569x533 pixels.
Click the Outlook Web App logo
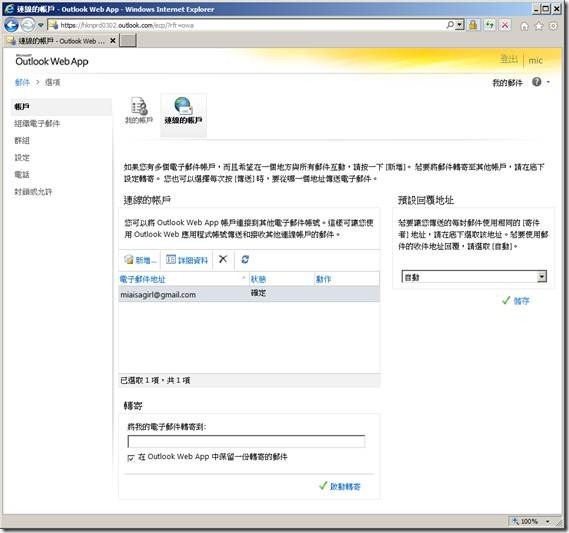52,60
